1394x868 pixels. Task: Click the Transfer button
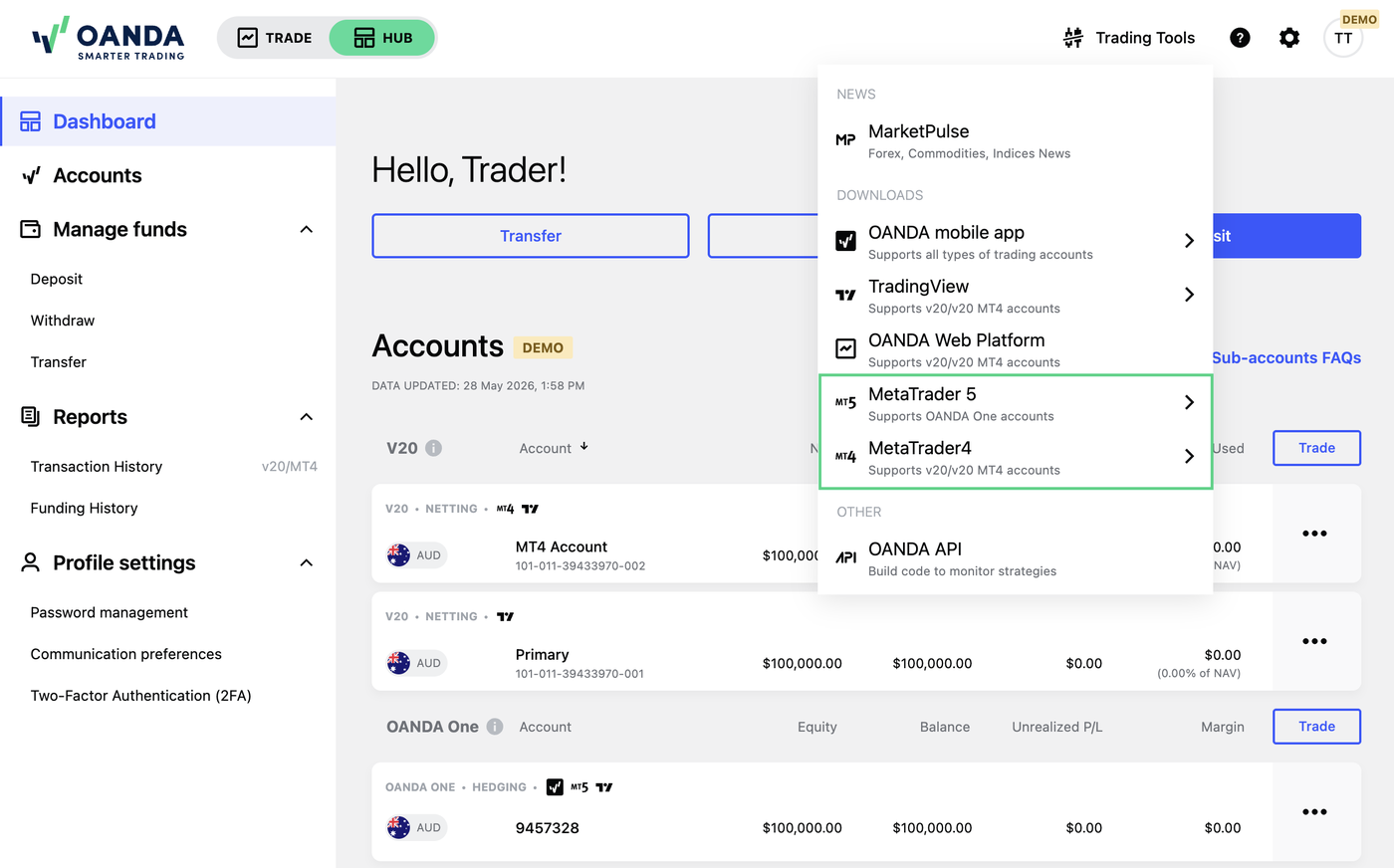click(x=531, y=236)
